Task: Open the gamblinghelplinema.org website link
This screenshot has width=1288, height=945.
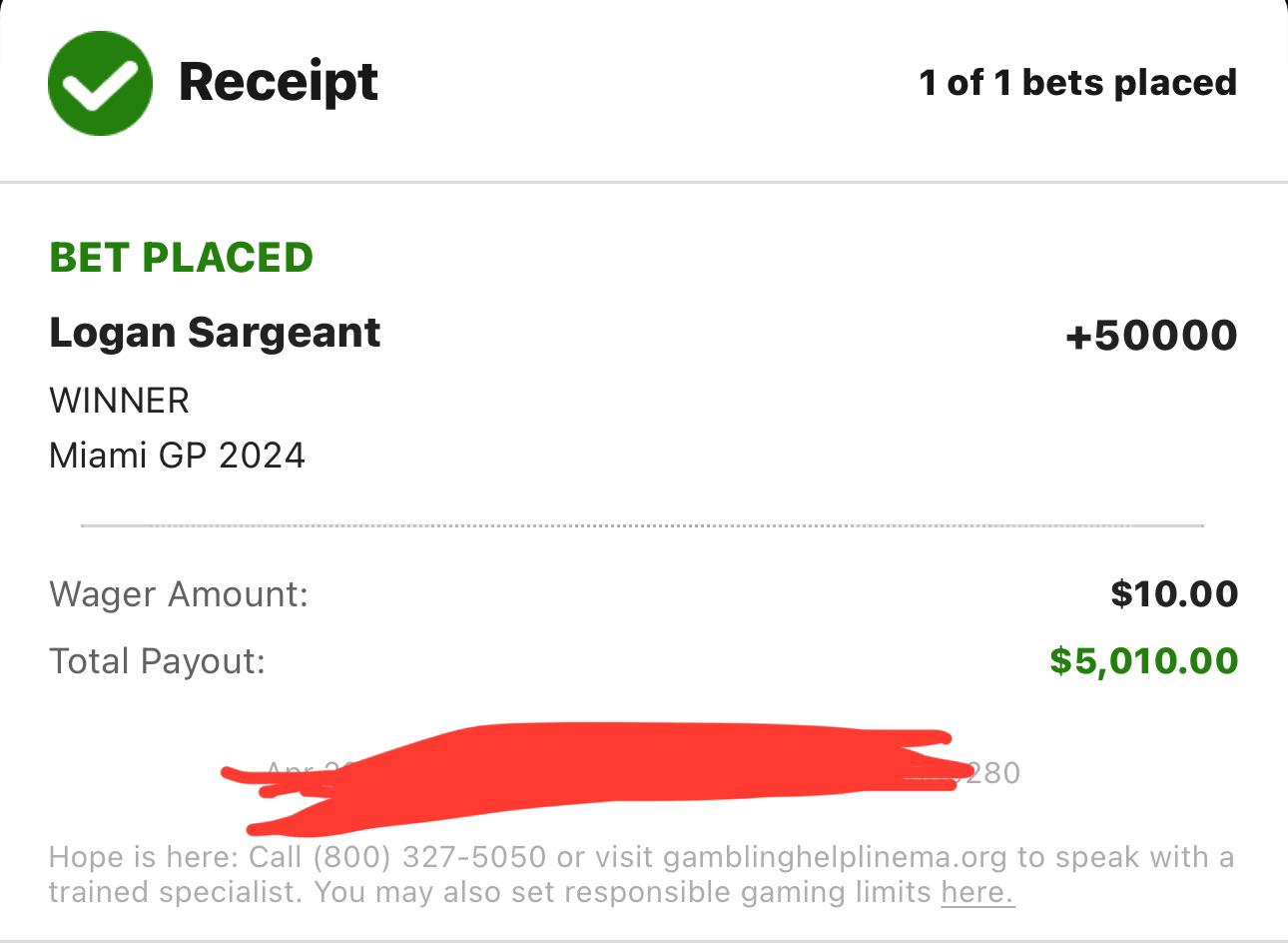Action: (834, 857)
